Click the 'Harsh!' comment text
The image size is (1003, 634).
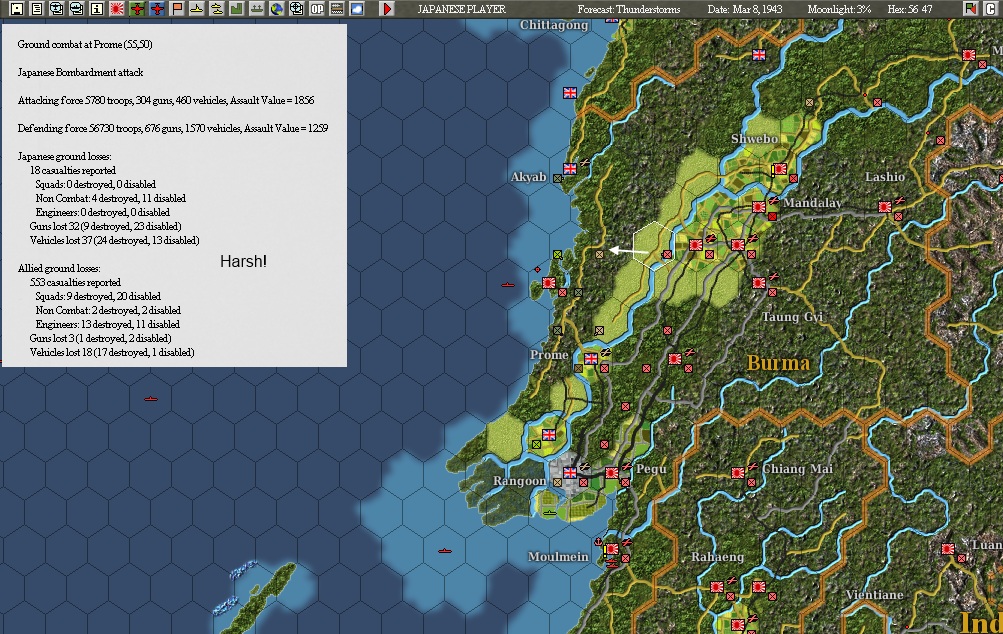click(243, 261)
